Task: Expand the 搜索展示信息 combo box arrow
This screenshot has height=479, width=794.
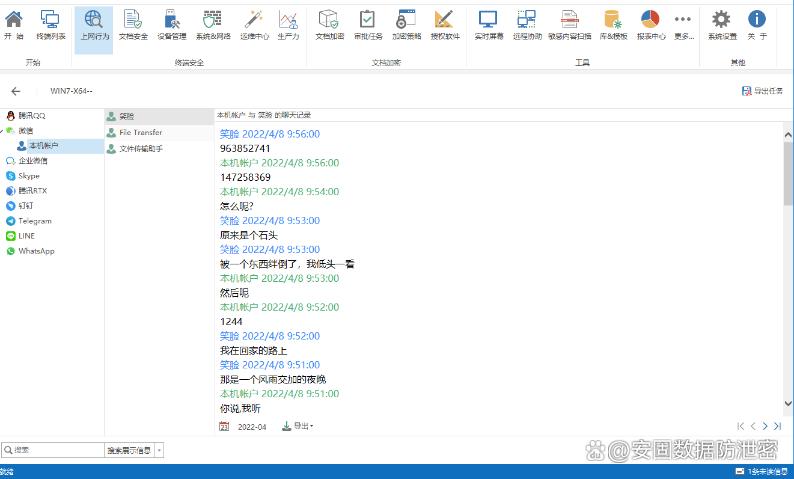Action: [x=159, y=451]
